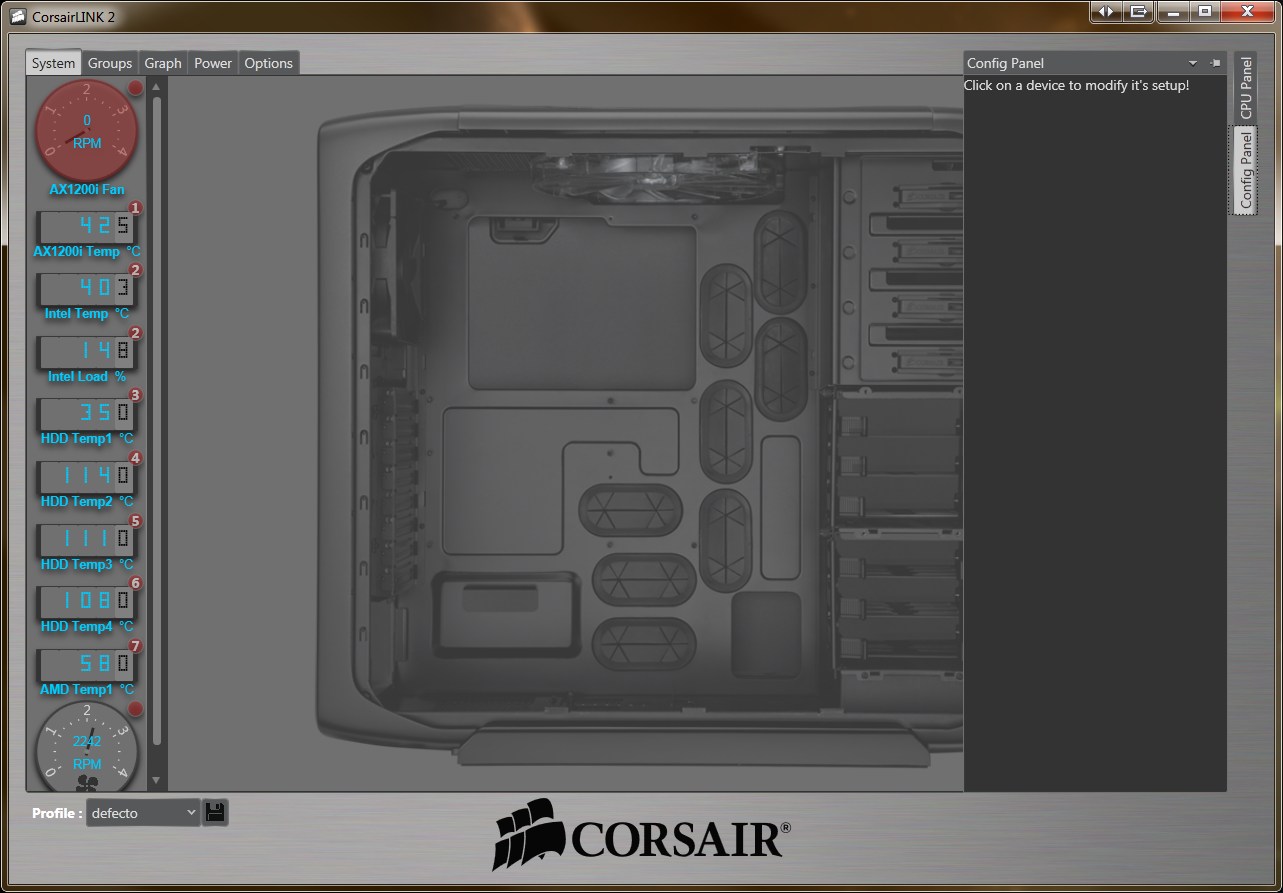This screenshot has height=893, width=1283.
Task: Open the Profile dropdown showing defecto
Action: click(x=144, y=813)
